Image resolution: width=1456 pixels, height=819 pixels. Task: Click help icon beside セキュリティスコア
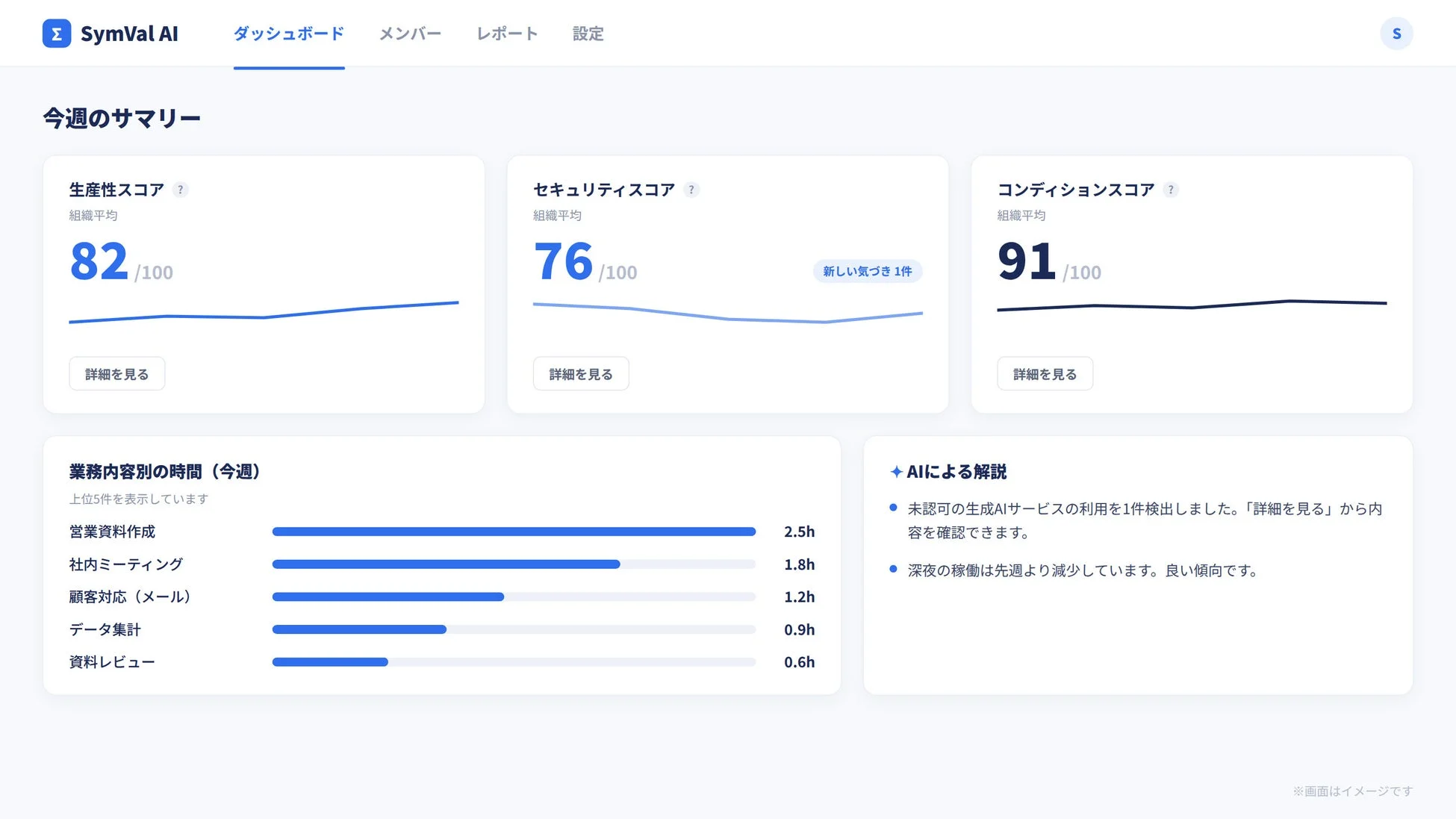[691, 190]
